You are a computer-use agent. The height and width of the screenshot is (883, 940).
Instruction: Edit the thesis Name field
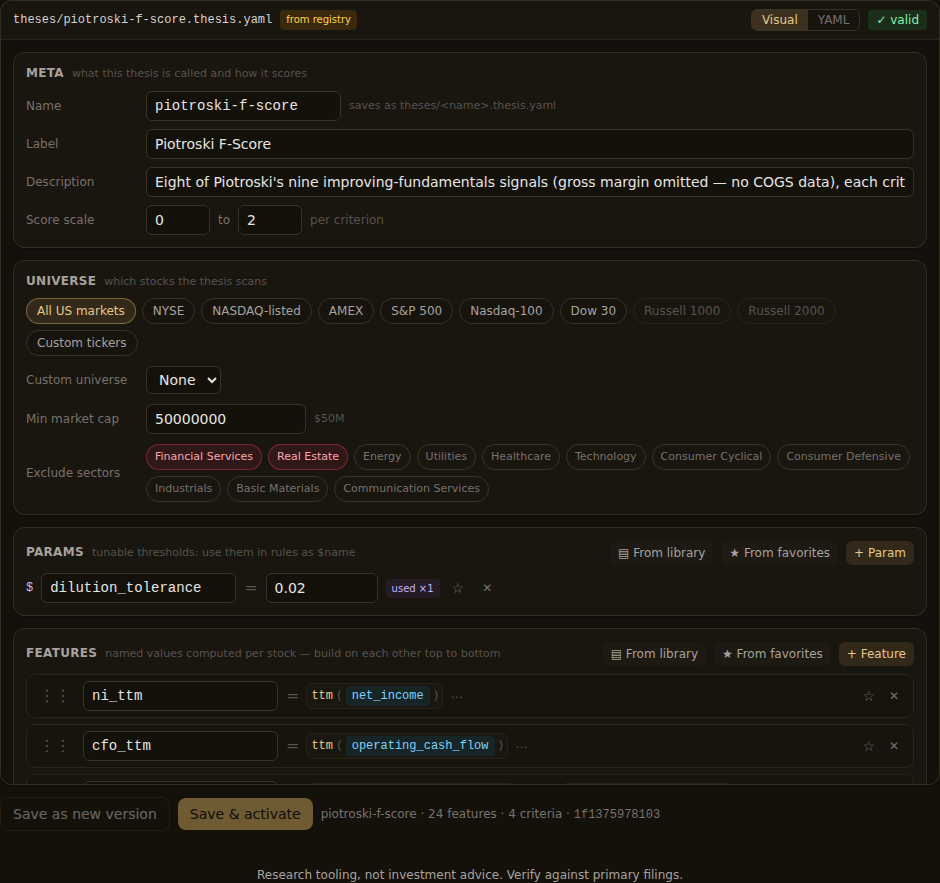tap(243, 106)
